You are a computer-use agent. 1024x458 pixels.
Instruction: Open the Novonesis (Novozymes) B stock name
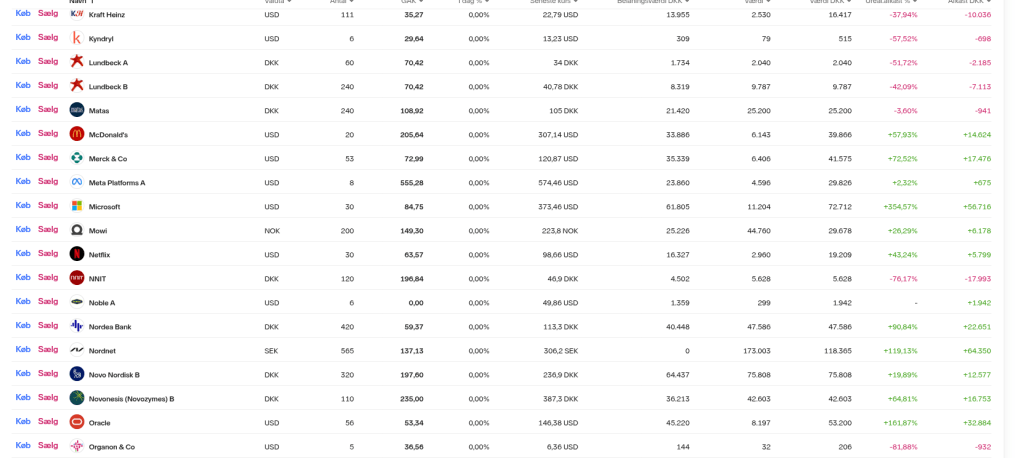tap(131, 399)
